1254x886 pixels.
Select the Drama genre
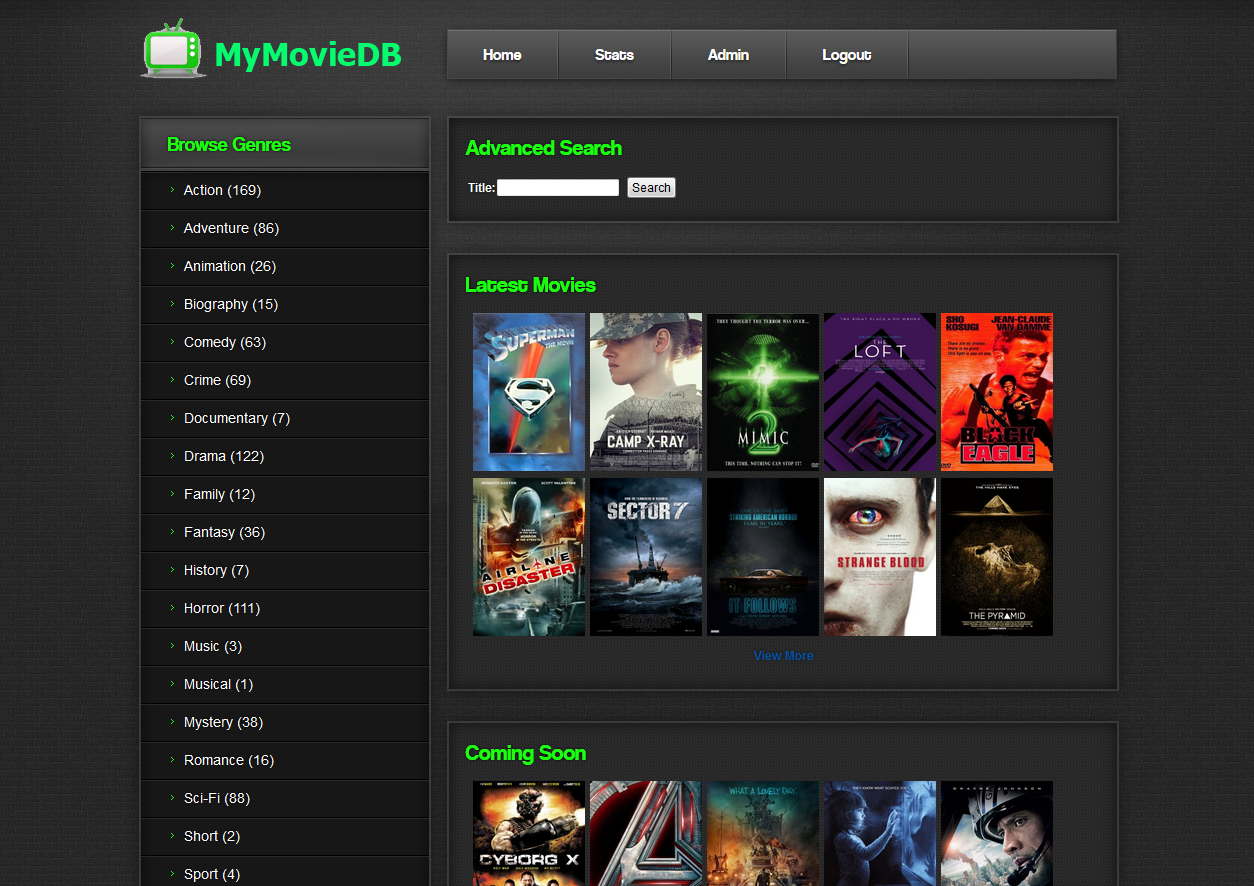coord(223,456)
